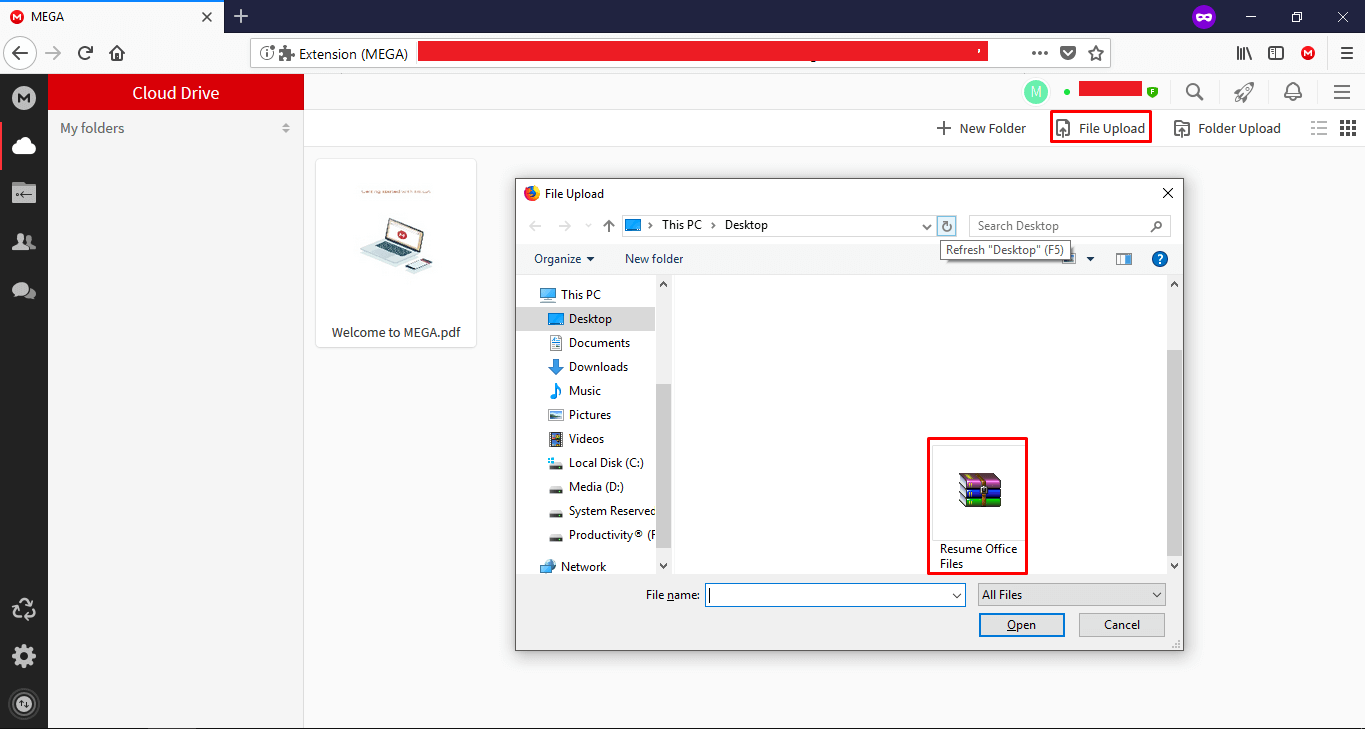The image size is (1365, 729).
Task: Click the refresh Desktop button in dialog
Action: 947,226
